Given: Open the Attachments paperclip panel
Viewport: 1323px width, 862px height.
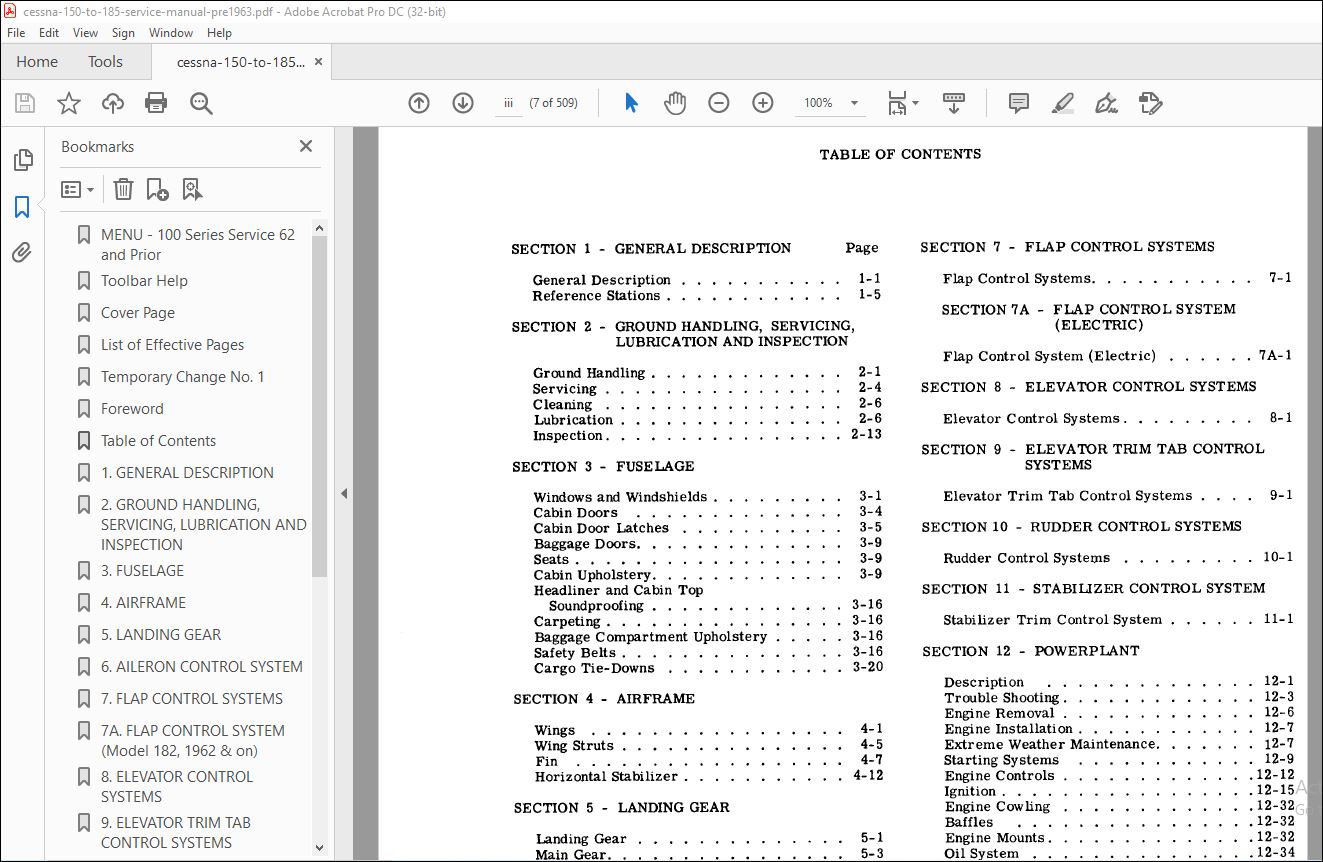Looking at the screenshot, I should [22, 253].
